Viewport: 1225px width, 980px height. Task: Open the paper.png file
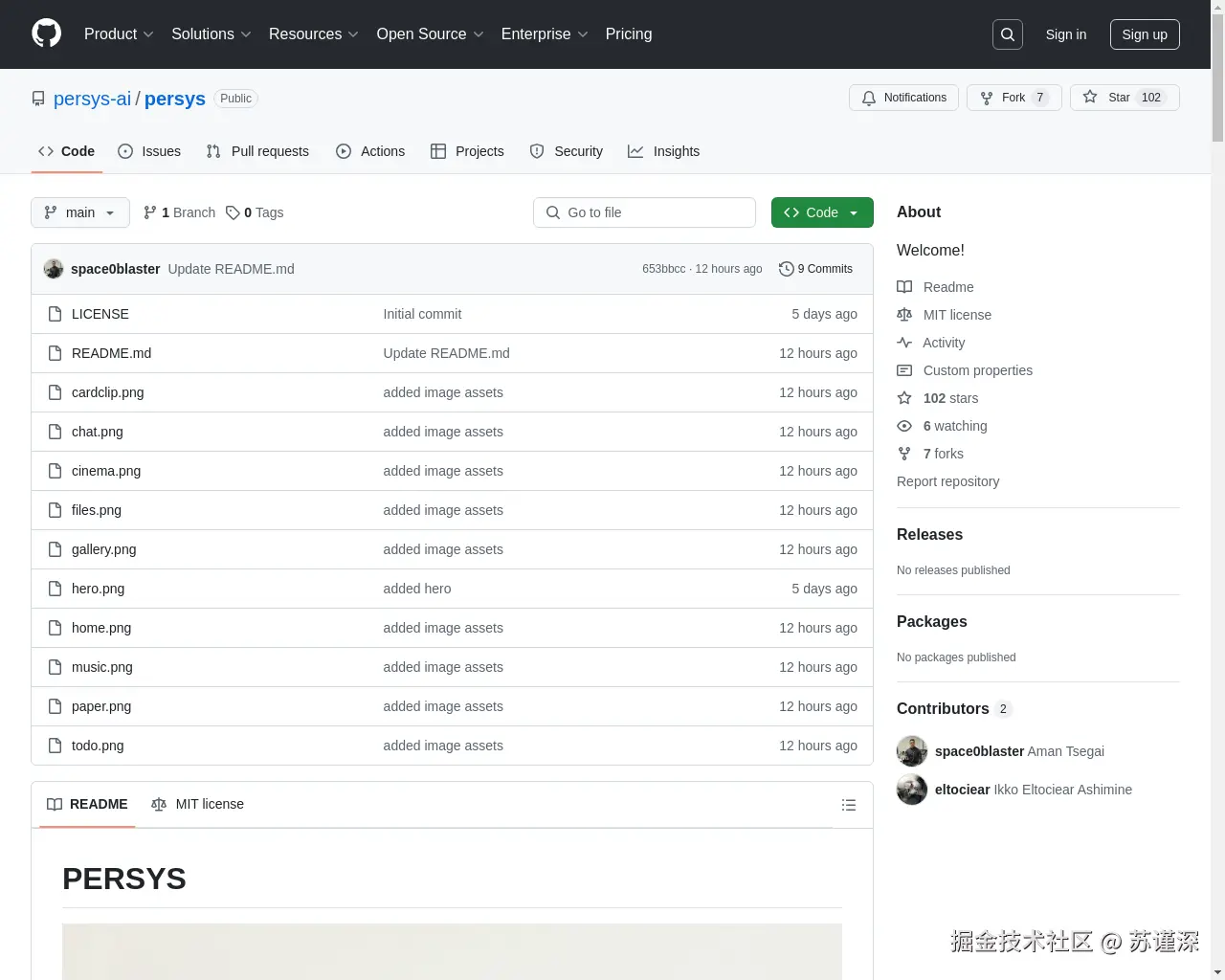coord(101,706)
